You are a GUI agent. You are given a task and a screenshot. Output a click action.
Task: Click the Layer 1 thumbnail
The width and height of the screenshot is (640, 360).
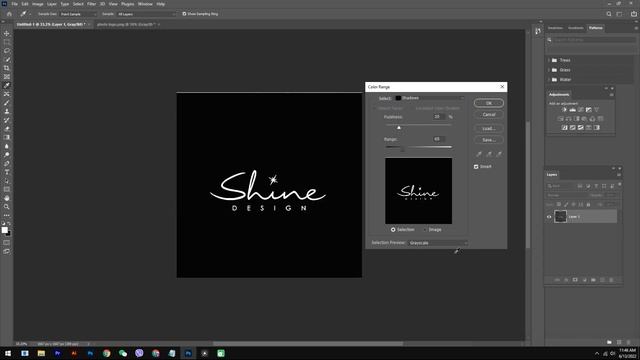click(x=560, y=216)
